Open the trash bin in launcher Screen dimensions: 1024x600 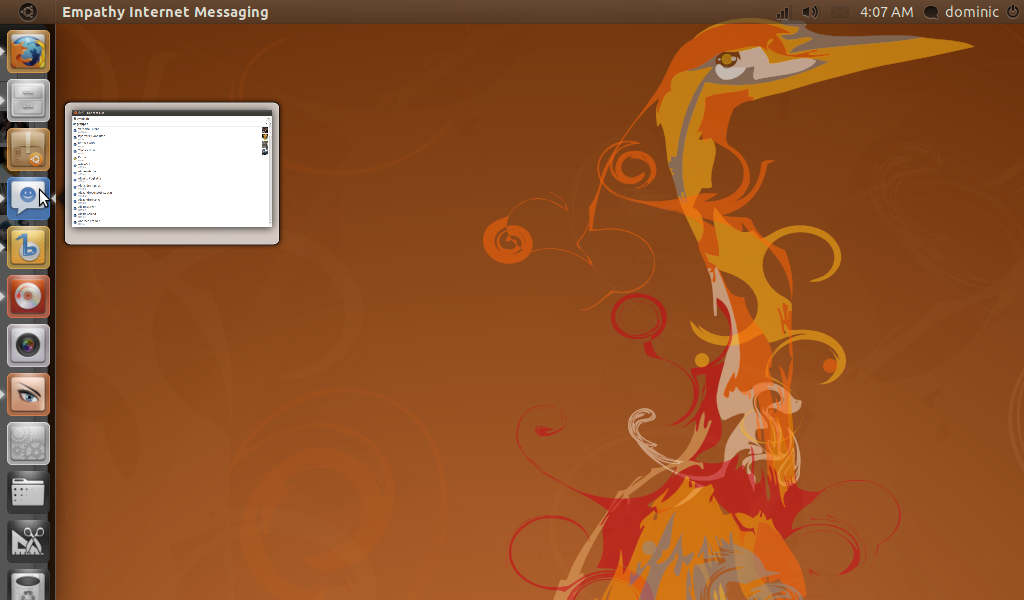28,585
